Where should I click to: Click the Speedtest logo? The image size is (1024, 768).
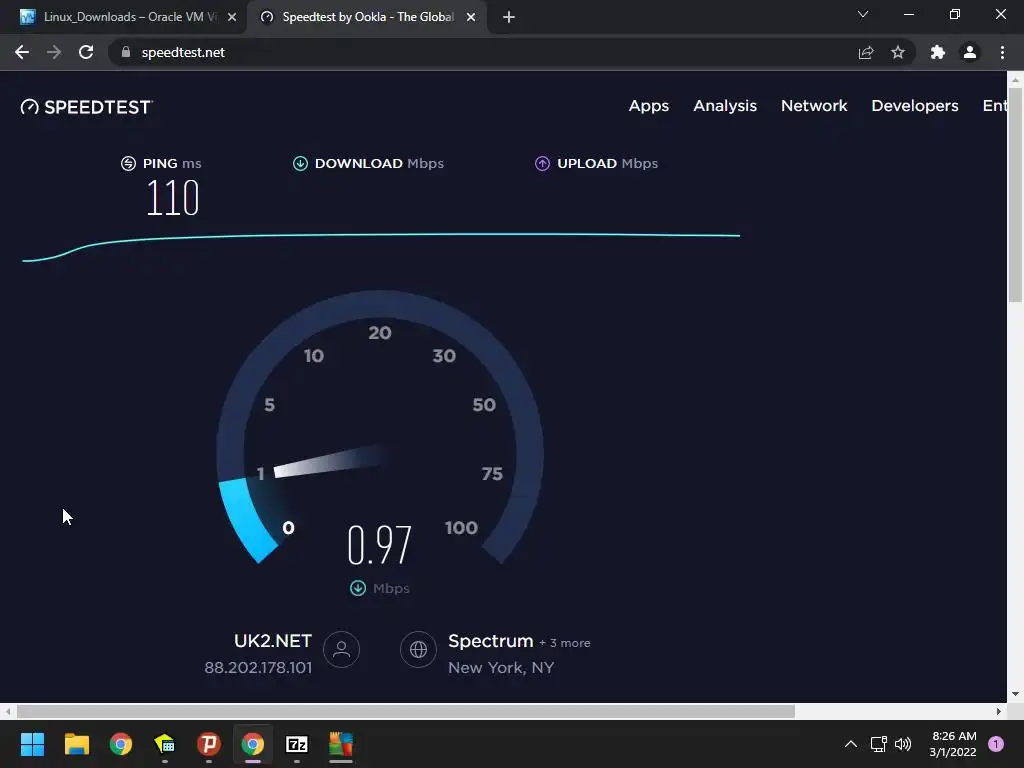click(86, 107)
